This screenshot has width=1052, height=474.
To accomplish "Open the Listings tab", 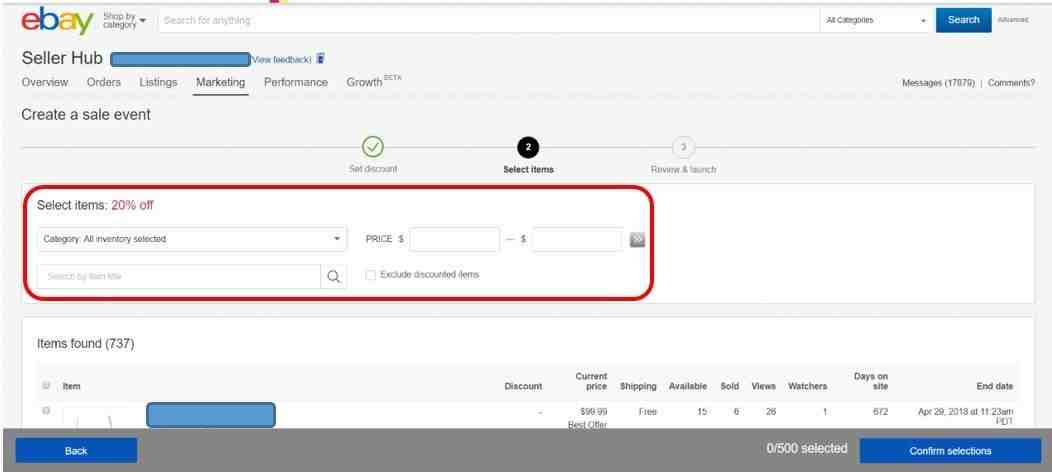I will click(158, 82).
